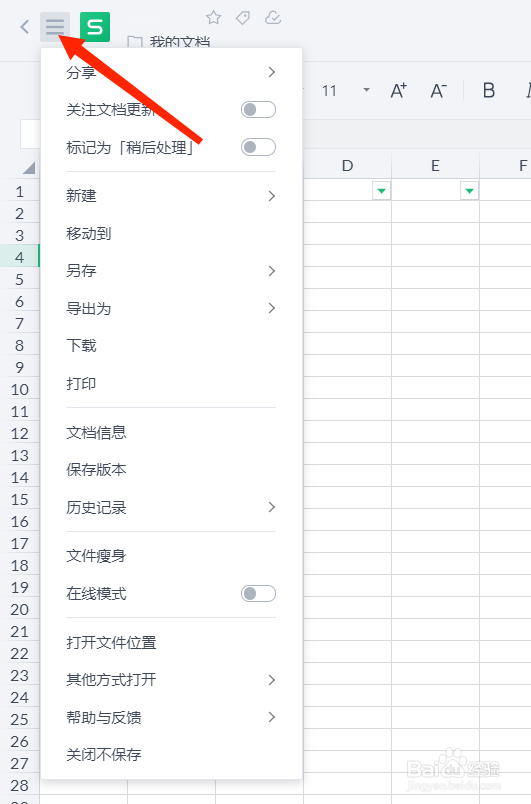The width and height of the screenshot is (531, 804).
Task: Decrease font size with A- icon
Action: pyautogui.click(x=438, y=91)
